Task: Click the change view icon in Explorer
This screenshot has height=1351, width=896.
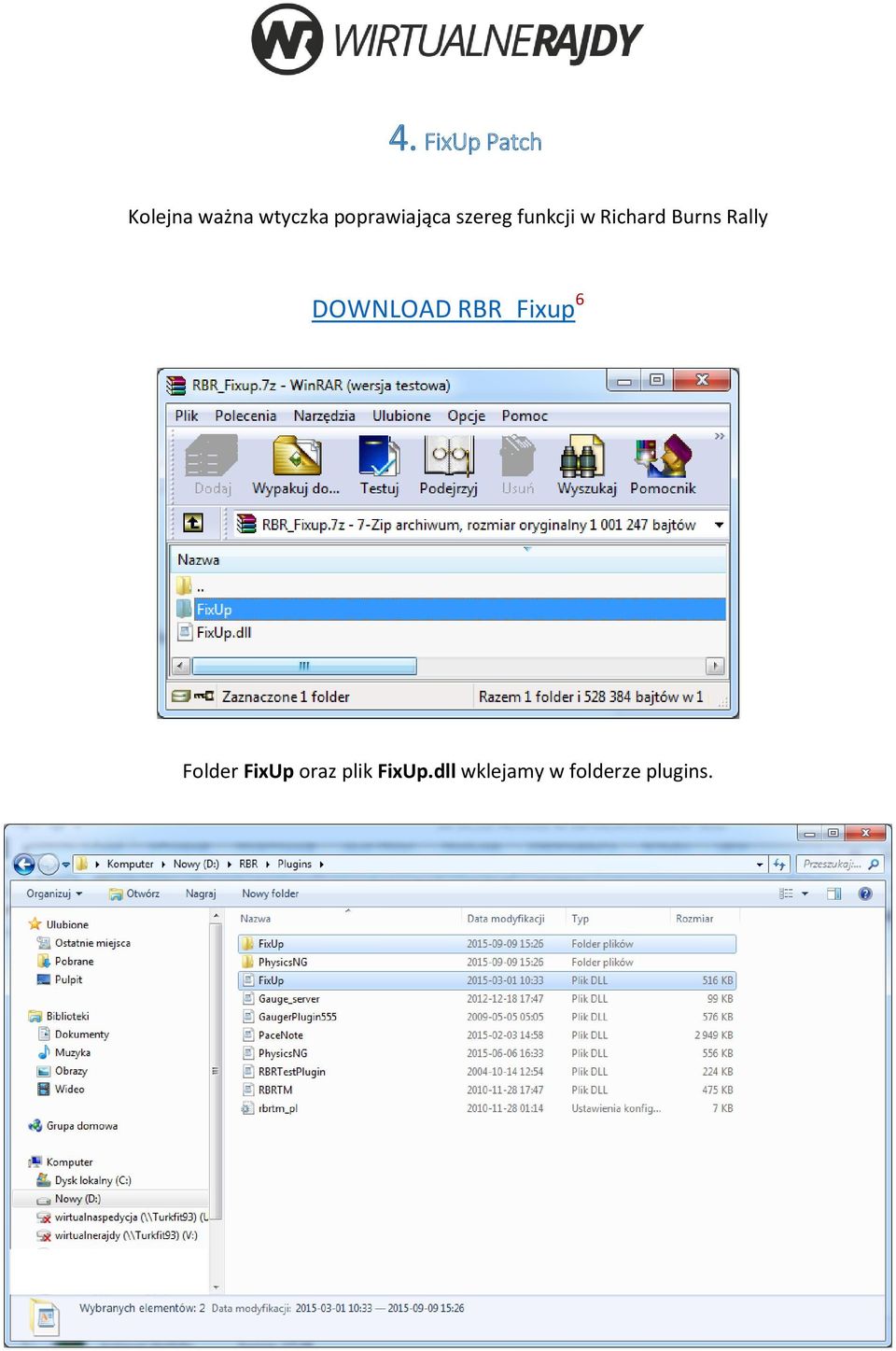Action: [x=786, y=894]
